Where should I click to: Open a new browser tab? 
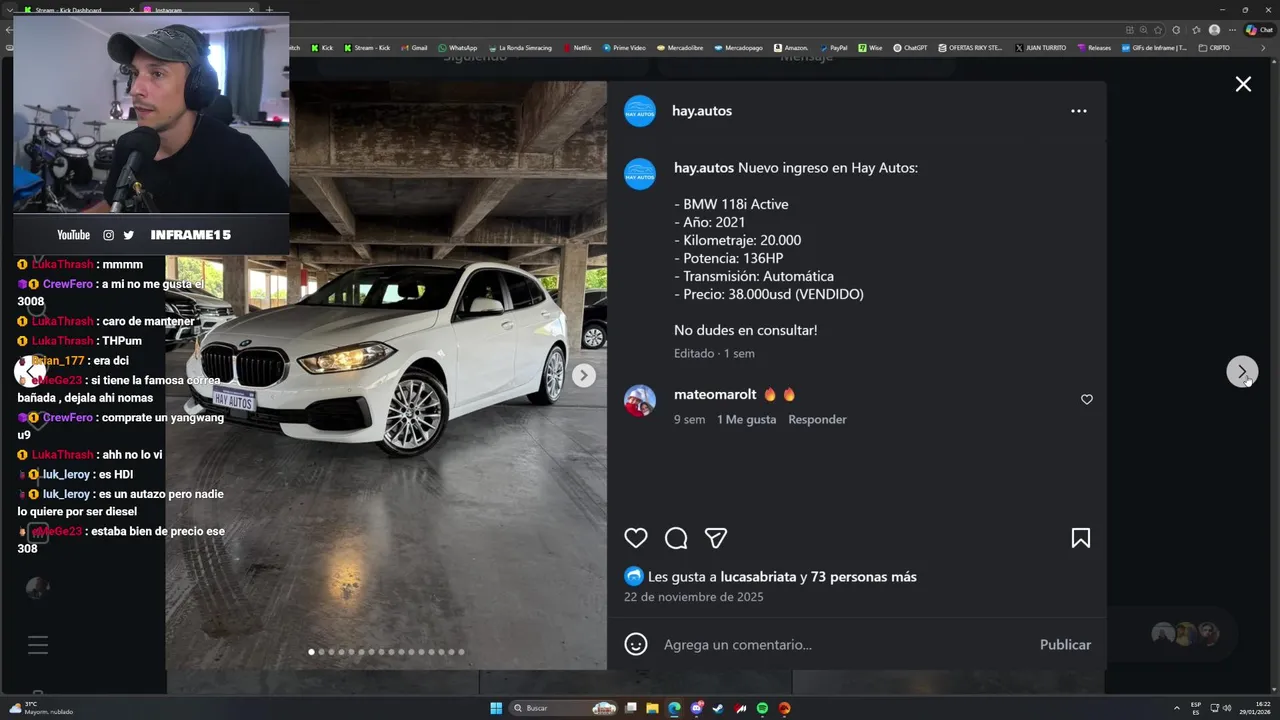[268, 10]
